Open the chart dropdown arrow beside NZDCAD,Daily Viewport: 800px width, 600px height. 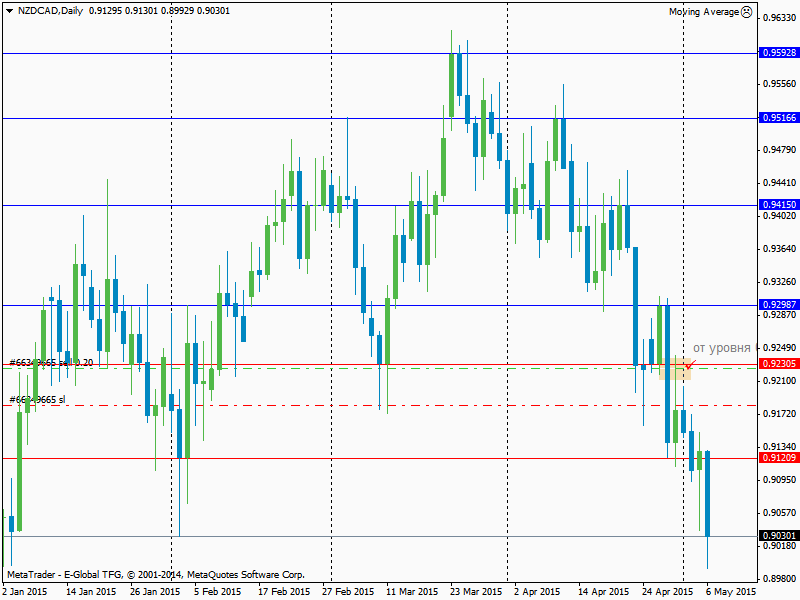(9, 11)
